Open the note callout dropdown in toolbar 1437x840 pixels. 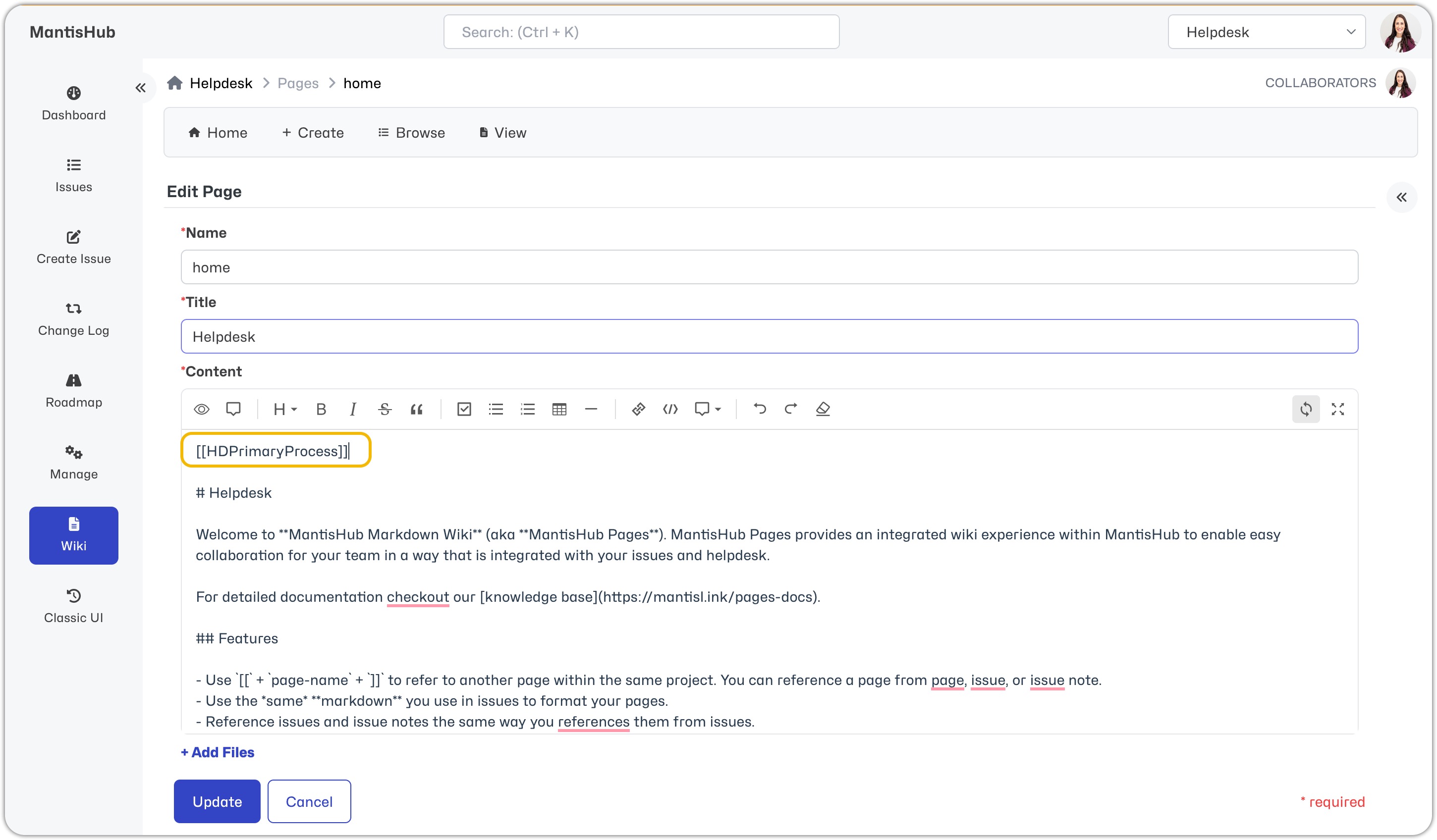tap(708, 409)
